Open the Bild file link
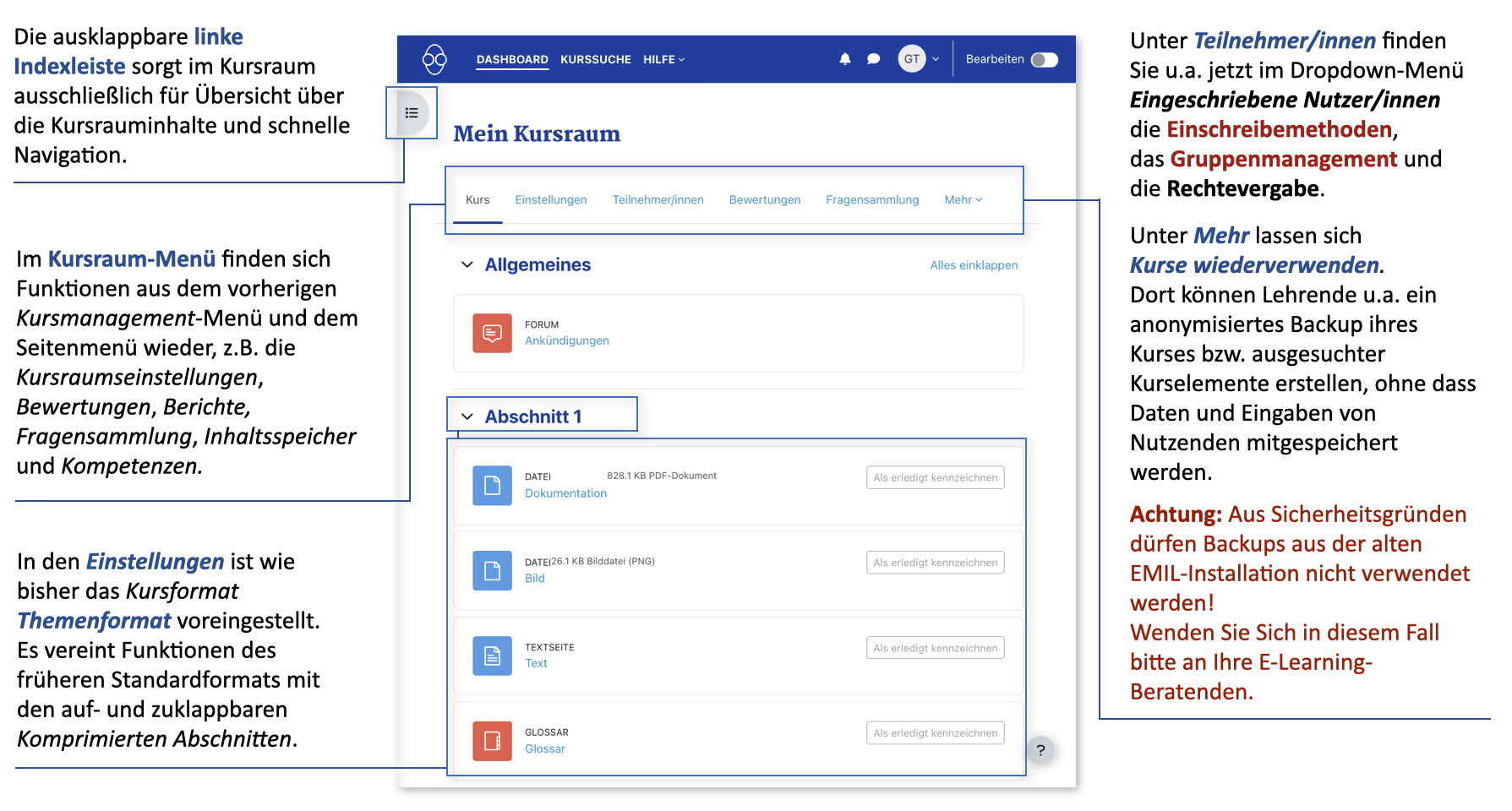Viewport: 1512px width, 811px height. tap(534, 579)
